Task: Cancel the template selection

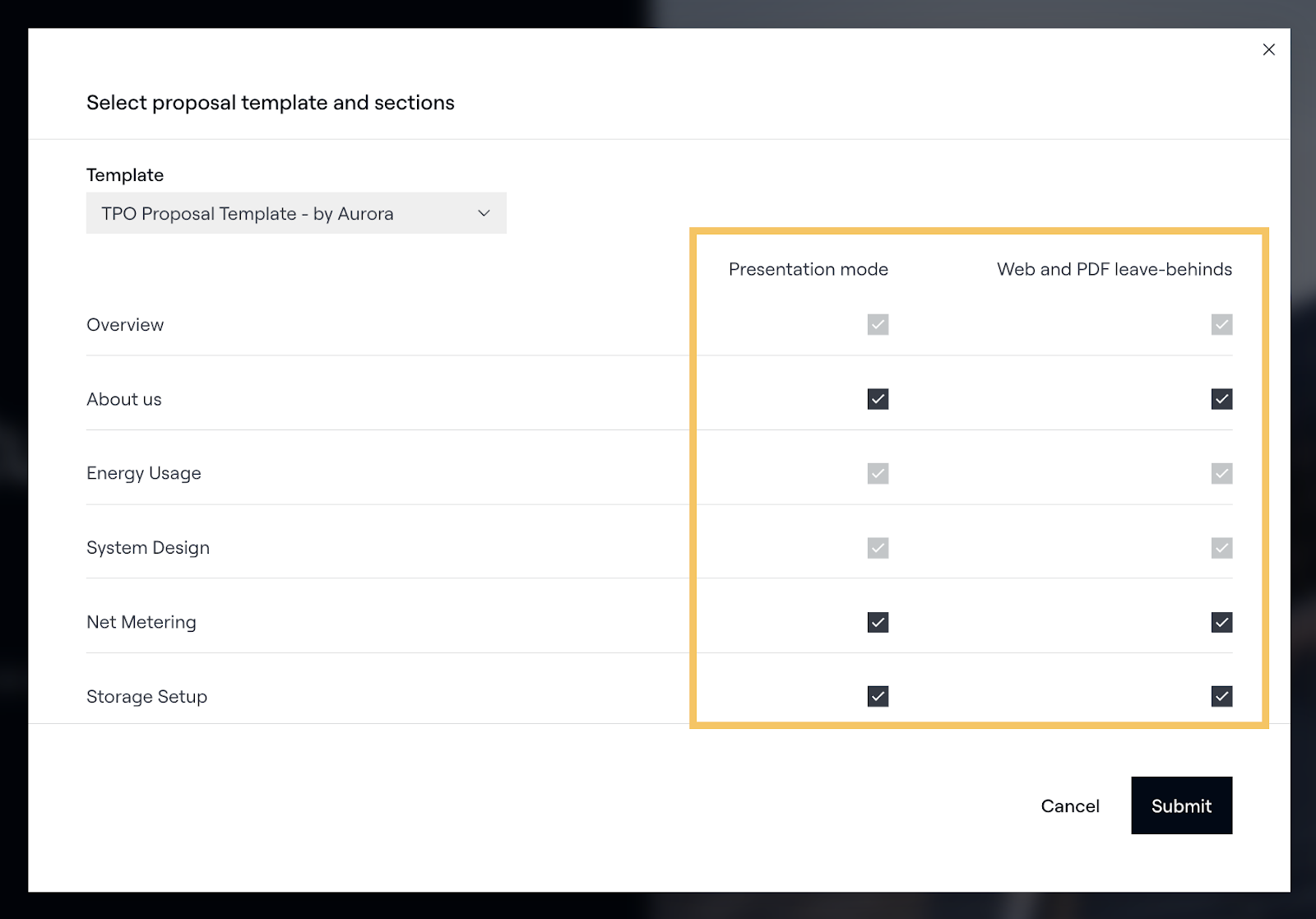Action: pos(1069,805)
